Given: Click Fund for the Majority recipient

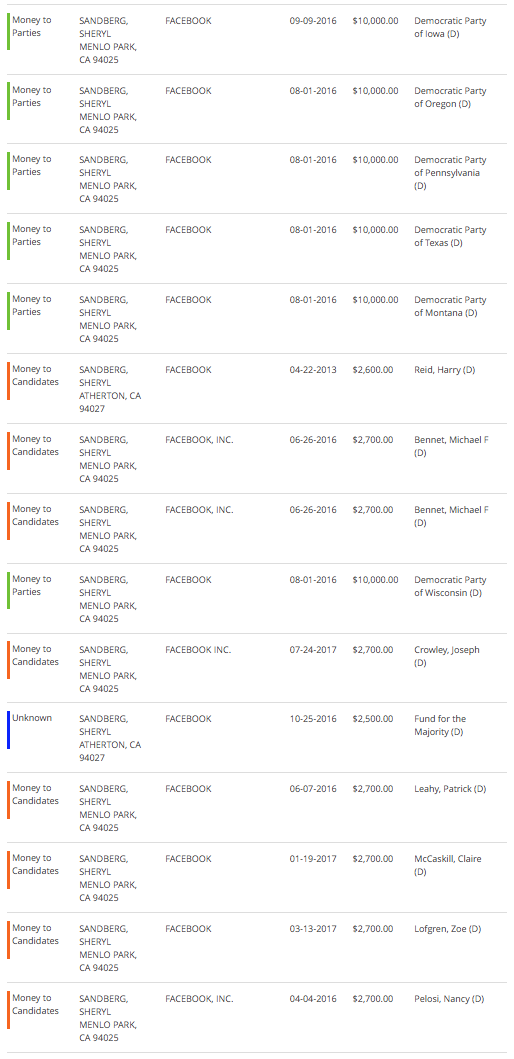Looking at the screenshot, I should pos(440,725).
